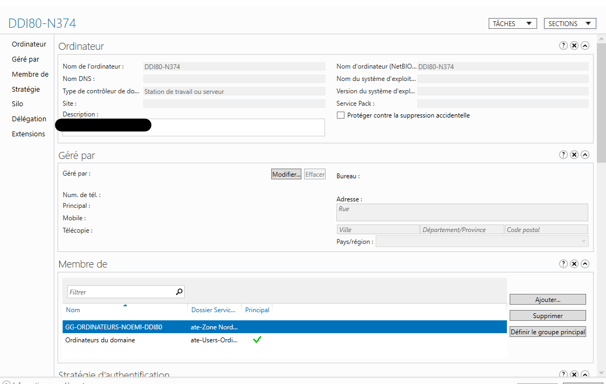606x384 pixels.
Task: Click the Description text box
Action: (193, 127)
